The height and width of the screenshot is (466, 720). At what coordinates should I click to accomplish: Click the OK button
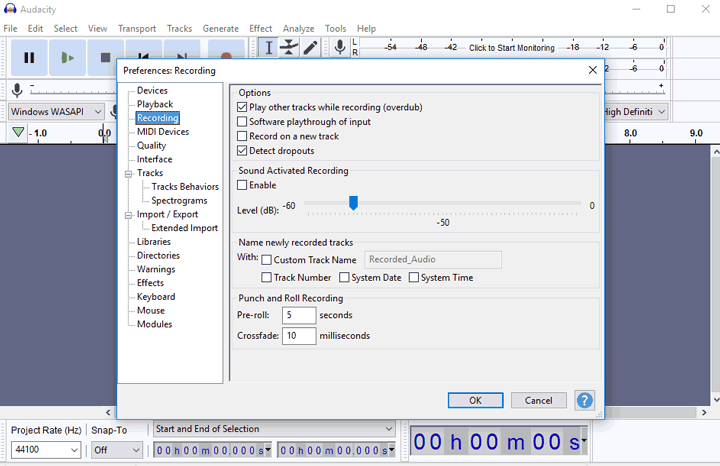(475, 400)
